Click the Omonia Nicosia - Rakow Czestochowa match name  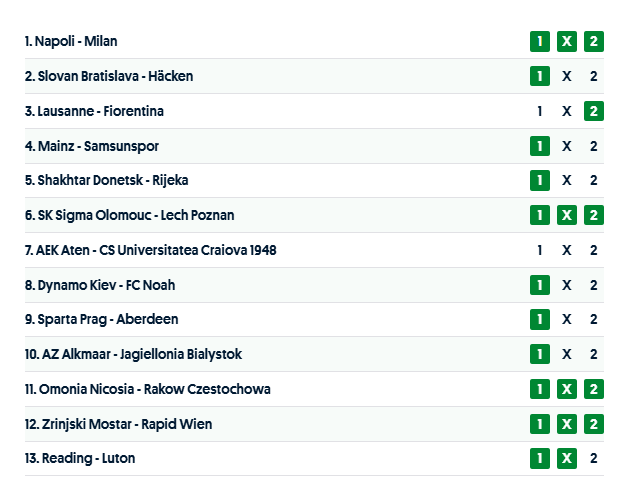(148, 389)
